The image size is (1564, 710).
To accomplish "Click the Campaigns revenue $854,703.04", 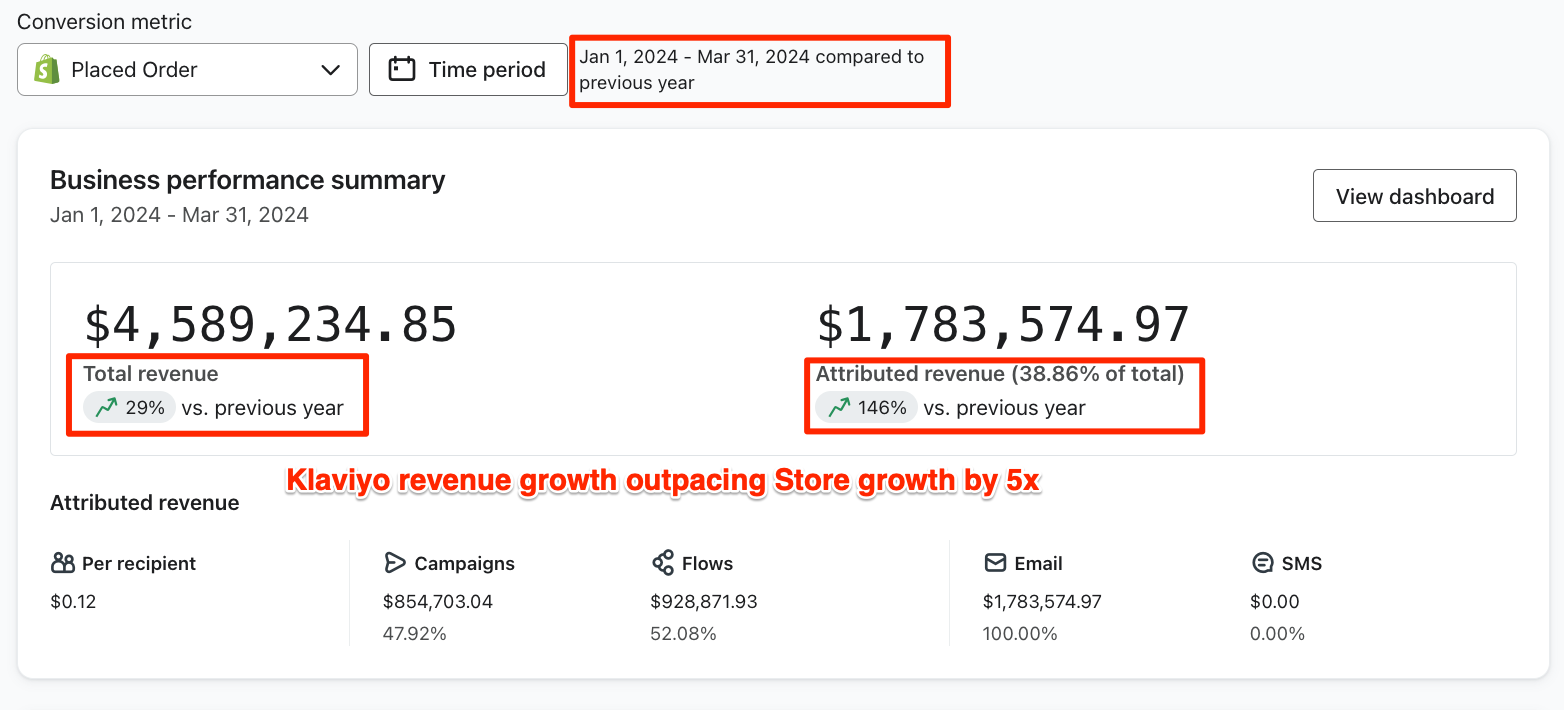I will 438,602.
